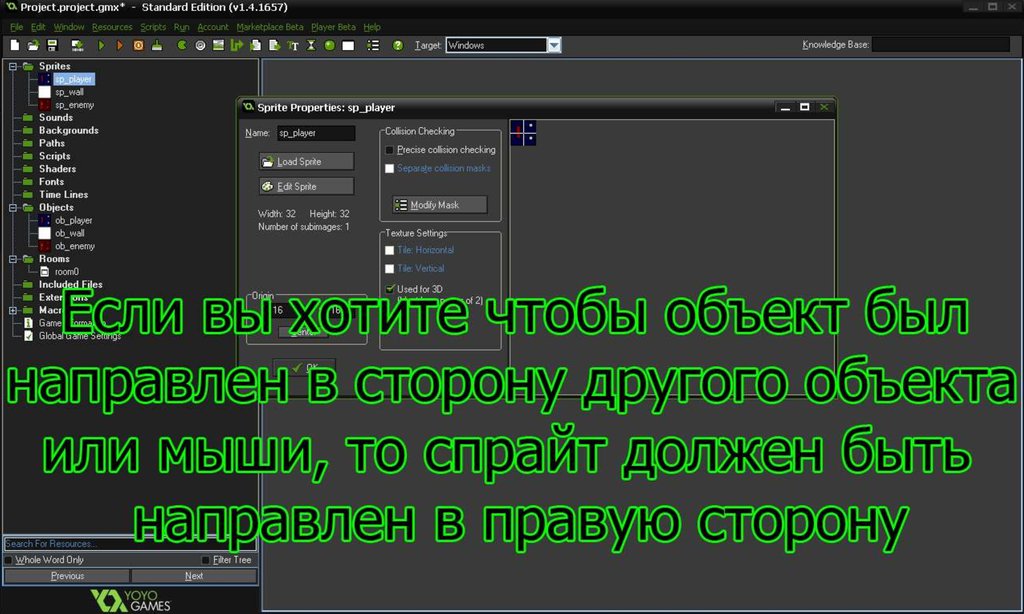Collapse the Objects tree folder
1024x614 pixels.
point(14,208)
